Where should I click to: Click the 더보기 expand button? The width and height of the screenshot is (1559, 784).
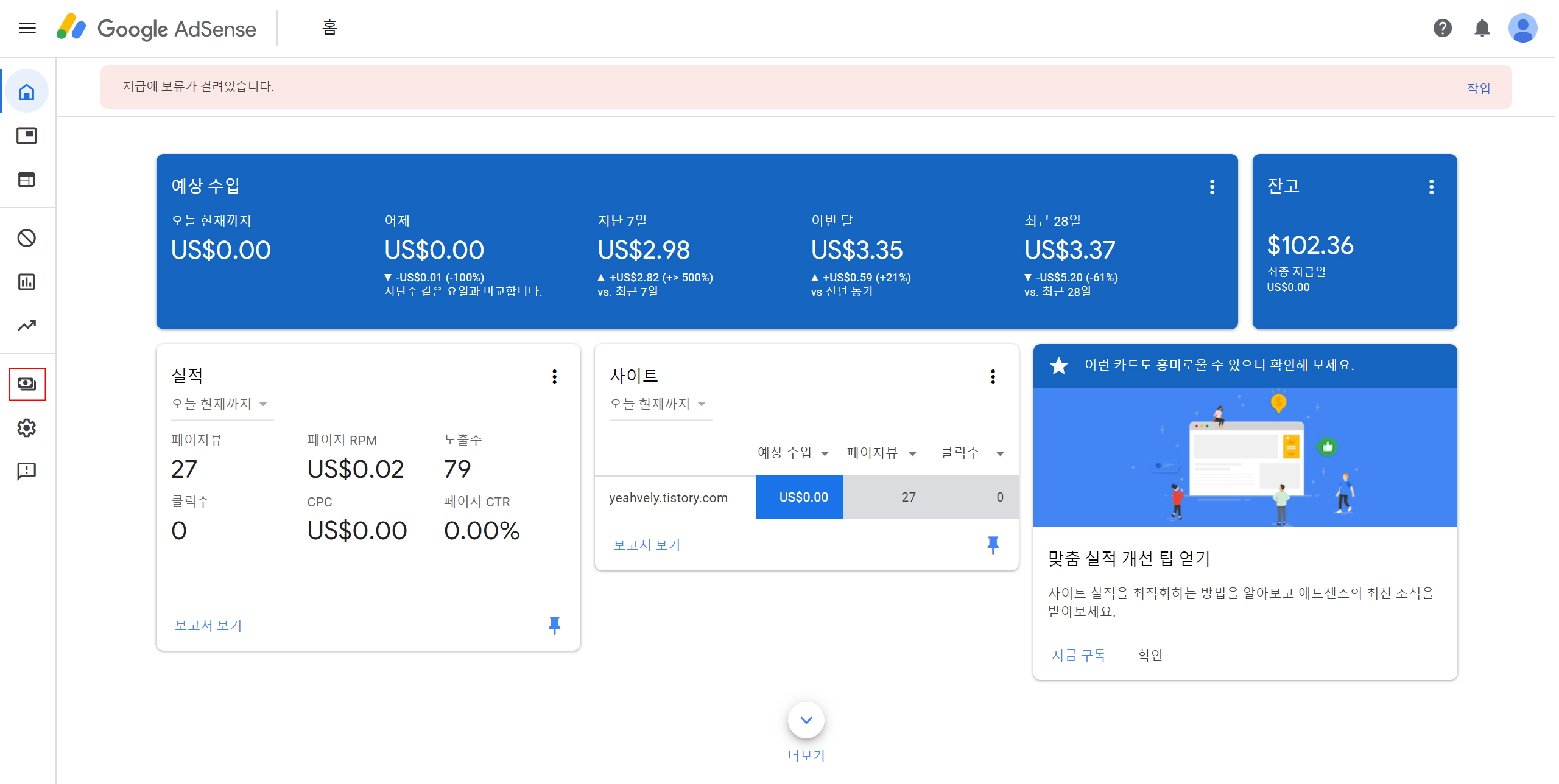click(806, 720)
